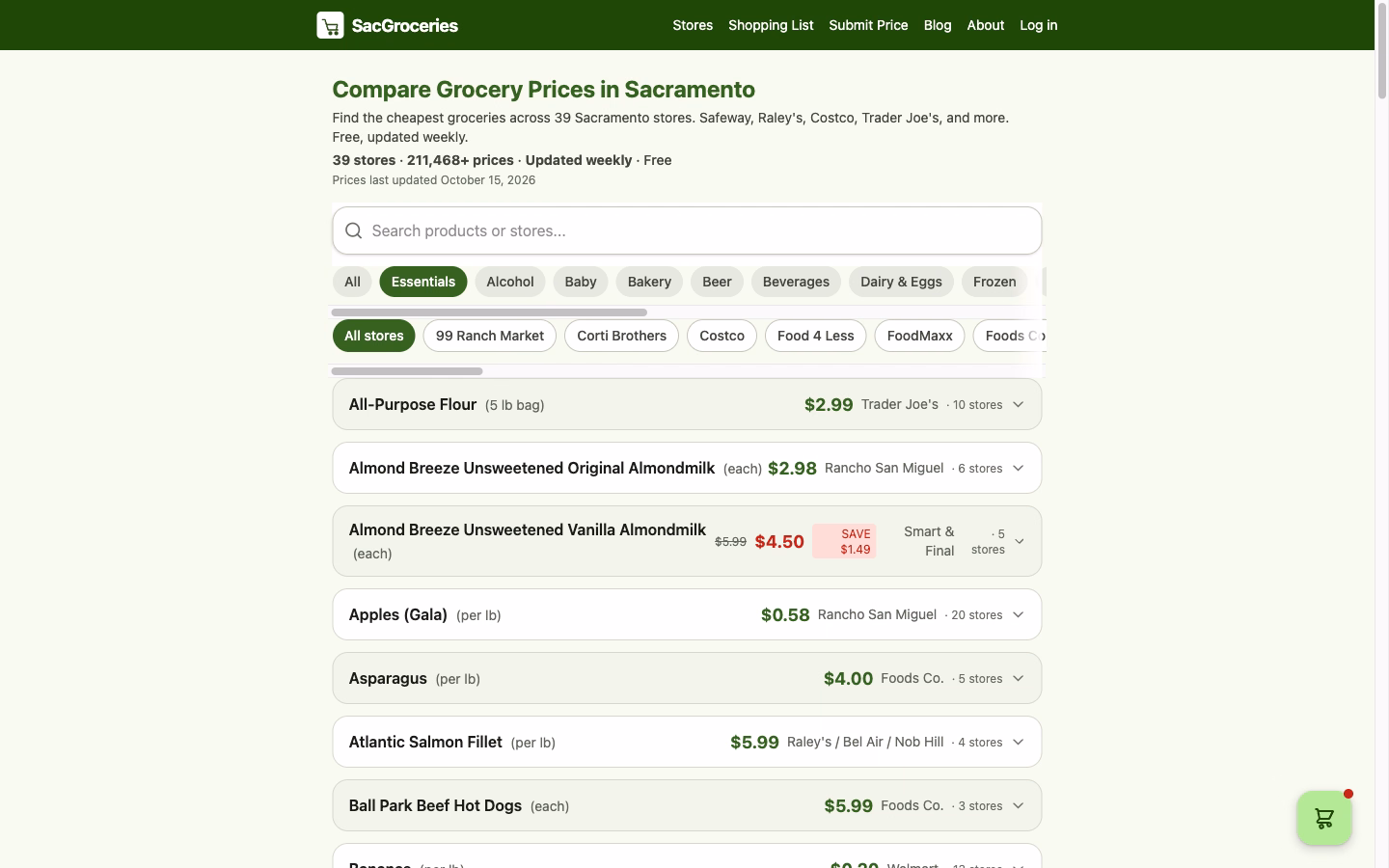
Task: Filter by Dairy & Eggs category
Action: pos(901,282)
